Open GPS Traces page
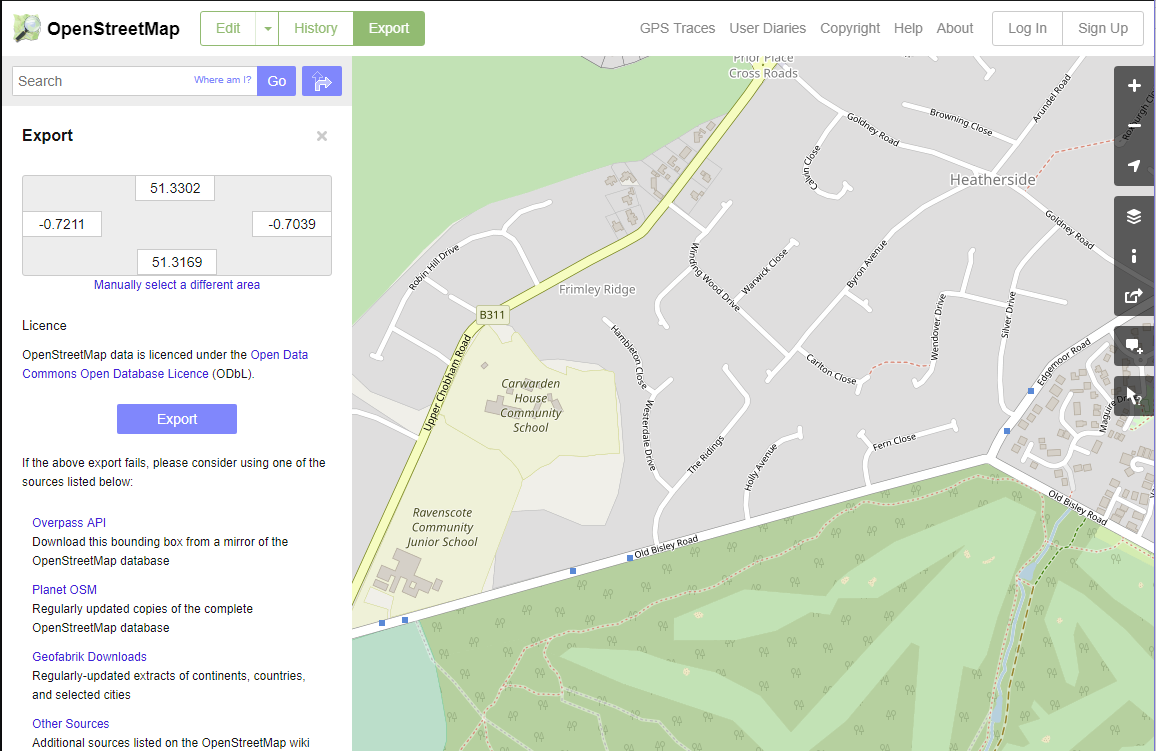Image resolution: width=1156 pixels, height=751 pixels. [x=677, y=28]
